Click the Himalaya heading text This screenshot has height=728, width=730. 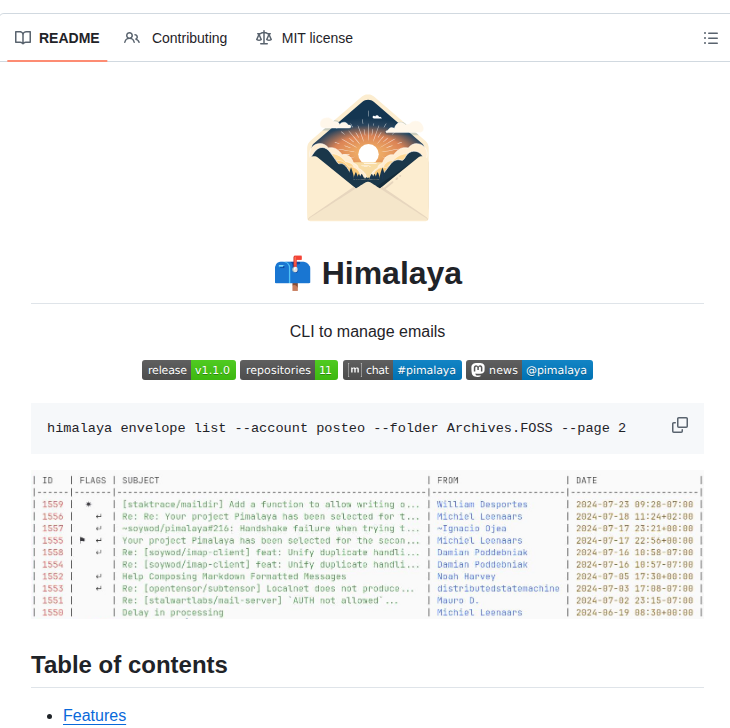coord(392,273)
